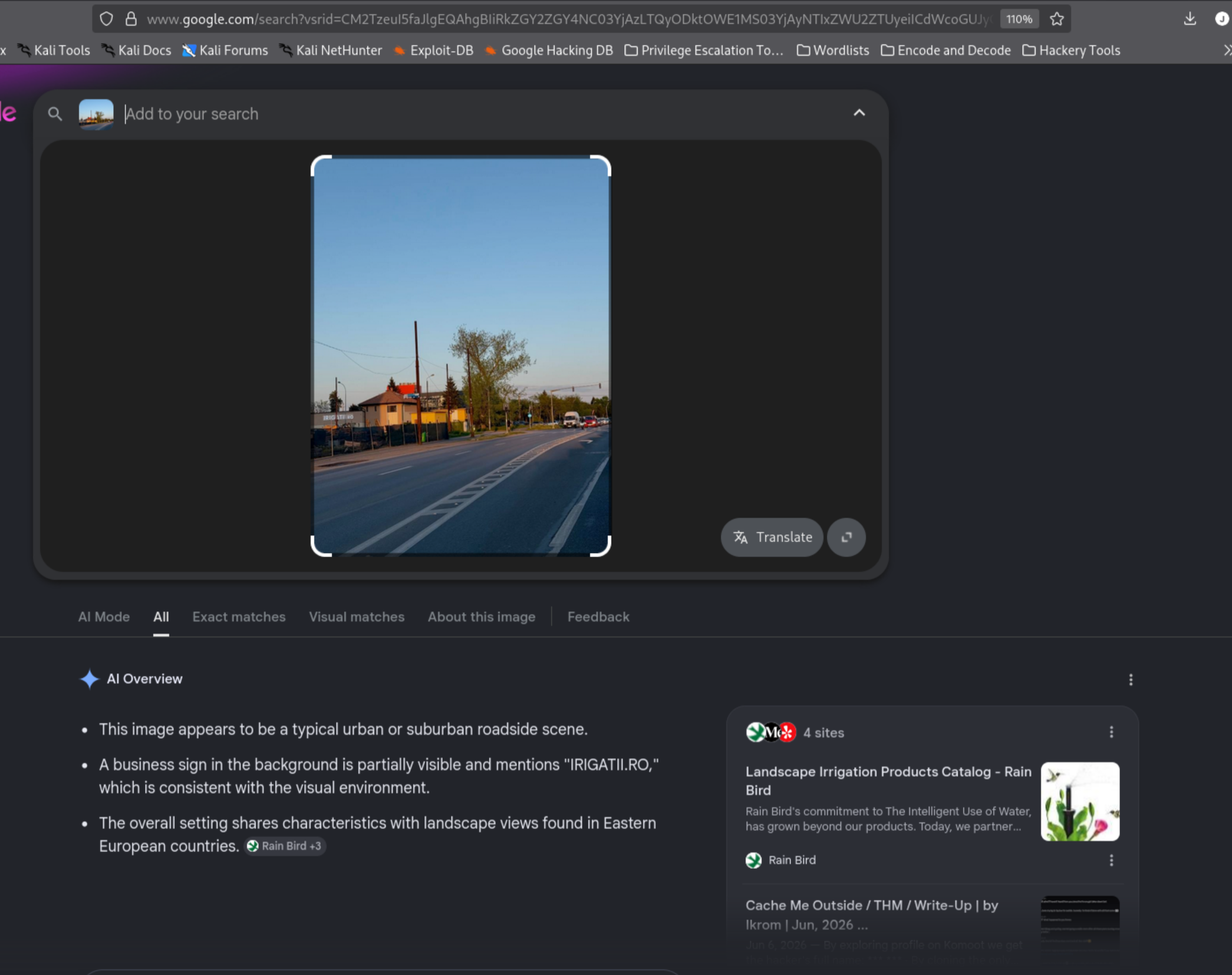Viewport: 1232px width, 975px height.
Task: Open the account profile icon in toolbar
Action: (1222, 19)
